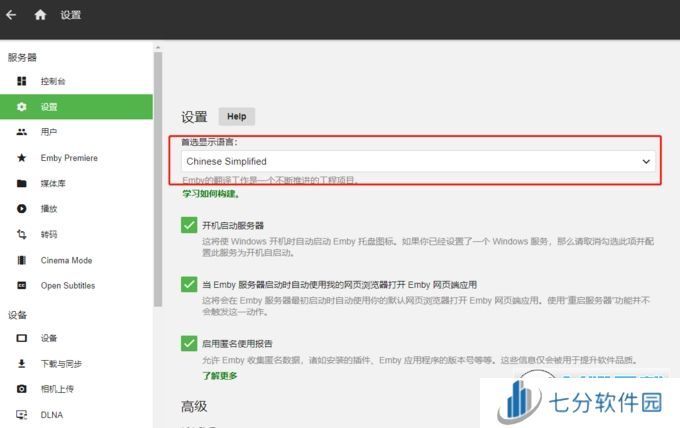The image size is (680, 428).
Task: Click the 设置 title in header bar
Action: click(71, 15)
